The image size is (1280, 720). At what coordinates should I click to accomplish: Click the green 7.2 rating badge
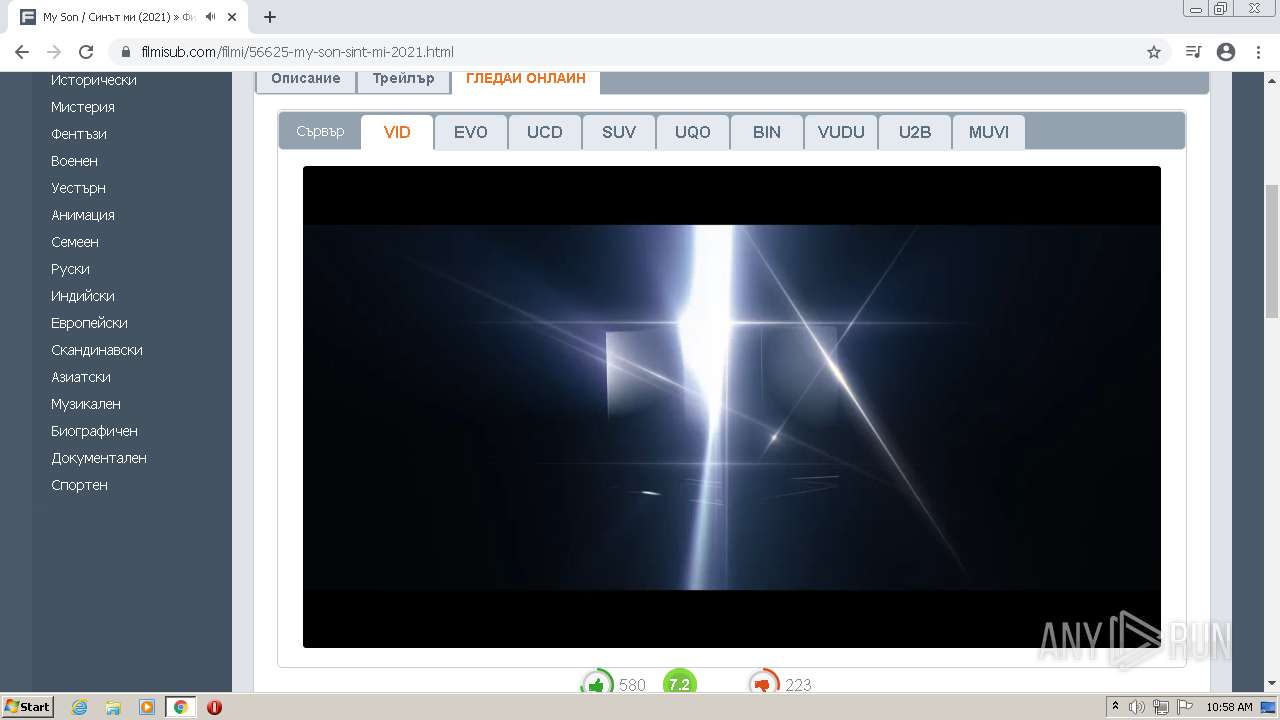(x=679, y=684)
